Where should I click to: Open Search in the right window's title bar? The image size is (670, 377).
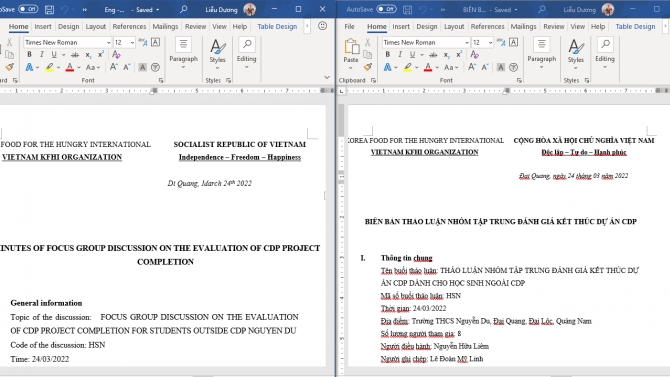[x=542, y=9]
